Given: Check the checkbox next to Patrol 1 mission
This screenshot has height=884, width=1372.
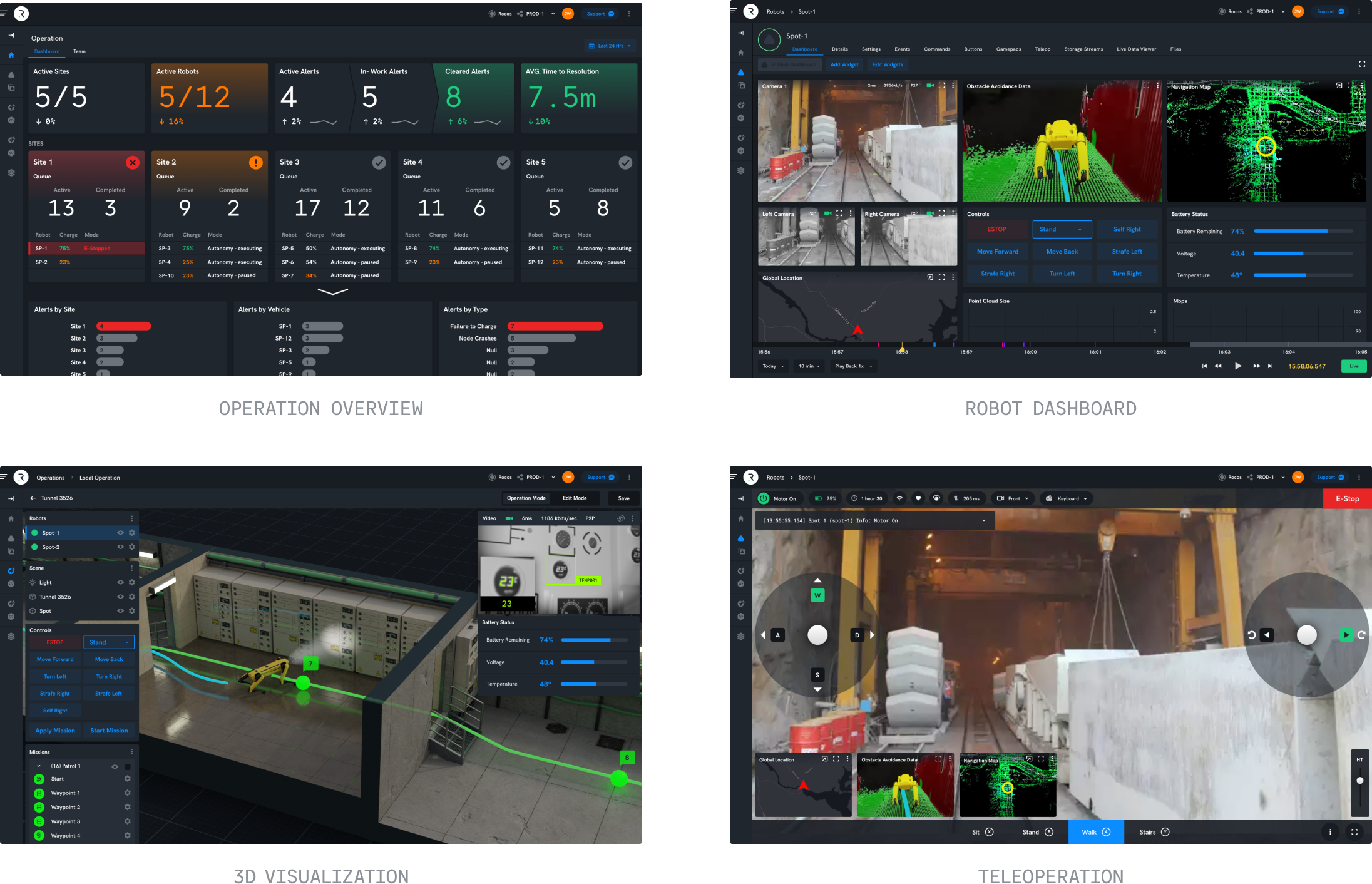Looking at the screenshot, I should [128, 766].
